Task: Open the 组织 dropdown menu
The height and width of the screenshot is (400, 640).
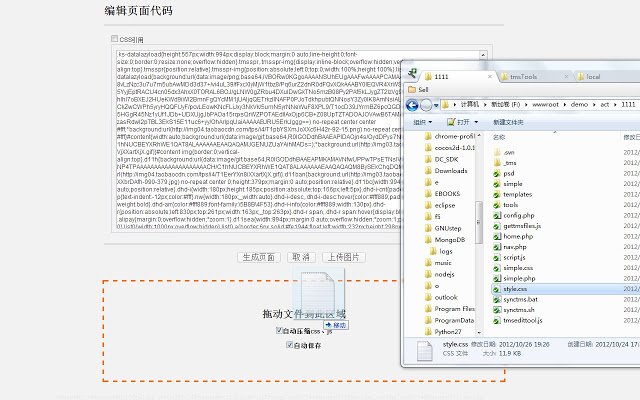Action: [422, 122]
